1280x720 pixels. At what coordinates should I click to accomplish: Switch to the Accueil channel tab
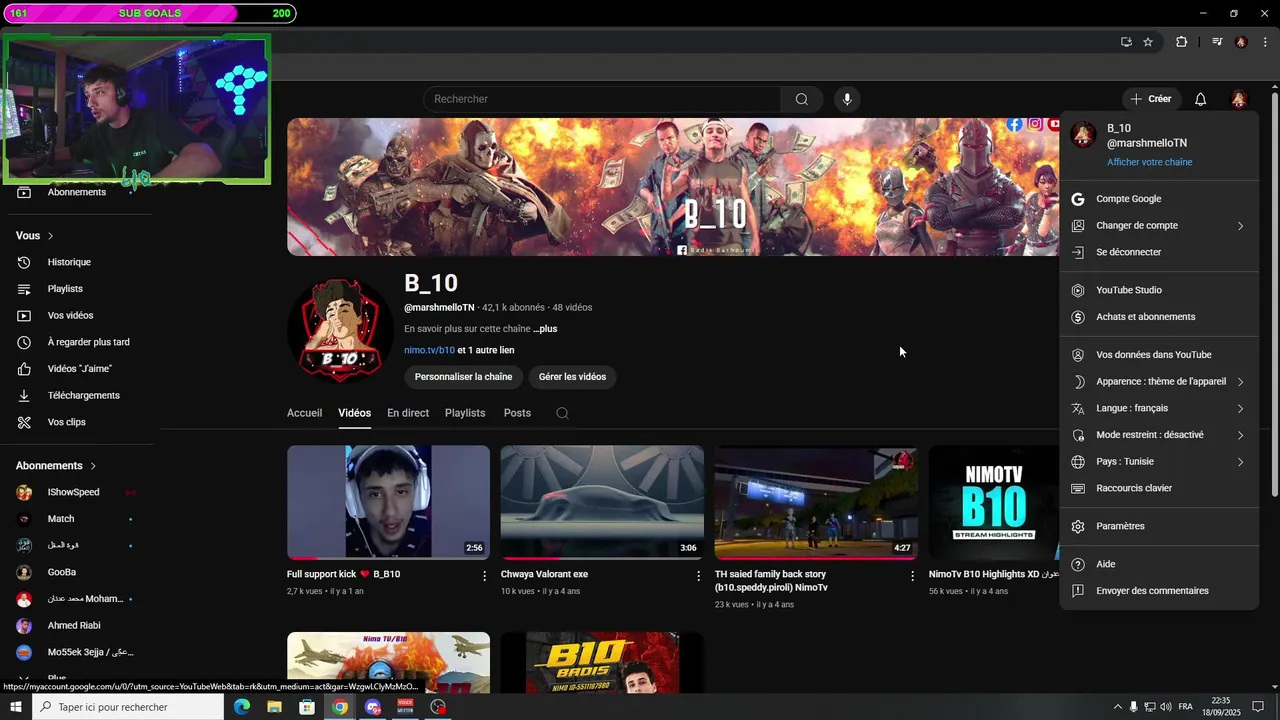304,413
